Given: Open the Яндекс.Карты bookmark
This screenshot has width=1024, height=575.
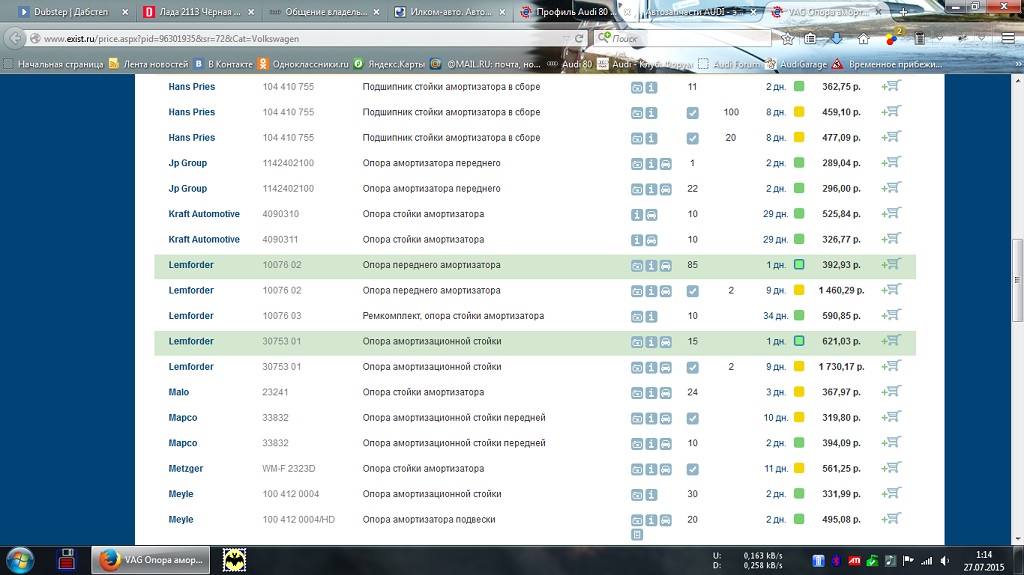Looking at the screenshot, I should coord(389,64).
